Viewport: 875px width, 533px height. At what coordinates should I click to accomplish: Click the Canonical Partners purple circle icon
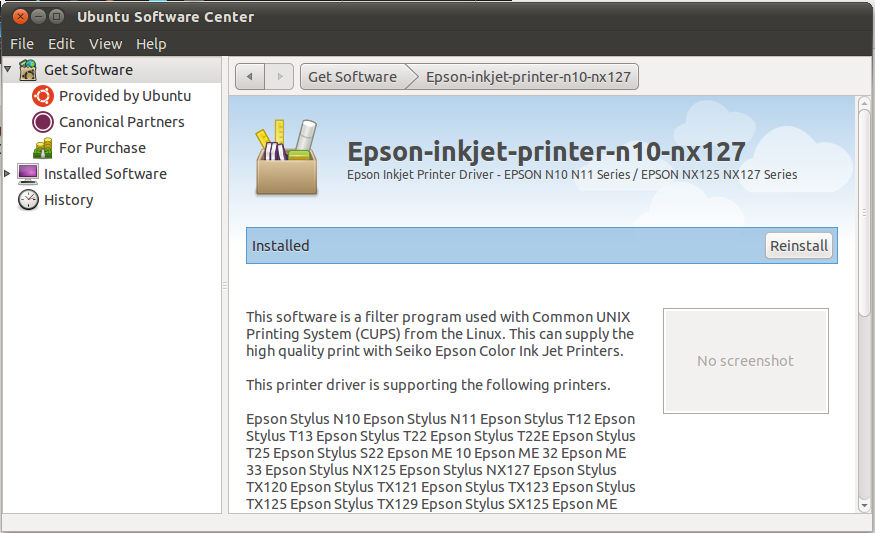click(42, 122)
